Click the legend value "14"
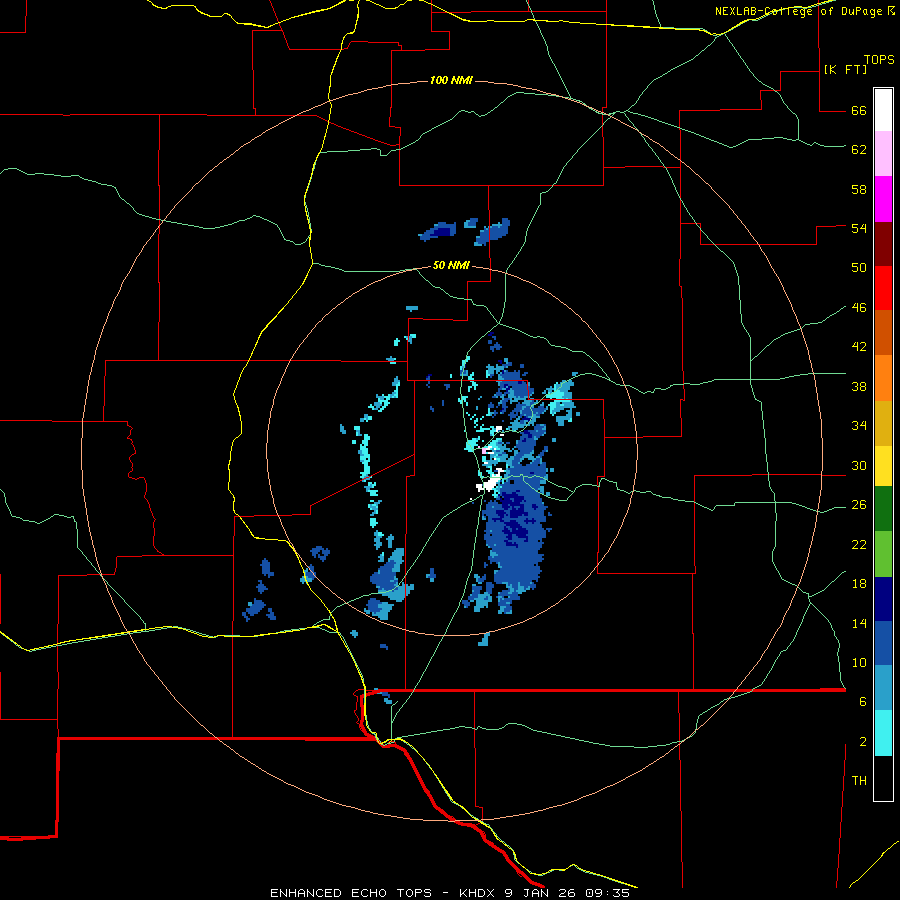Viewport: 900px width, 900px height. [859, 623]
